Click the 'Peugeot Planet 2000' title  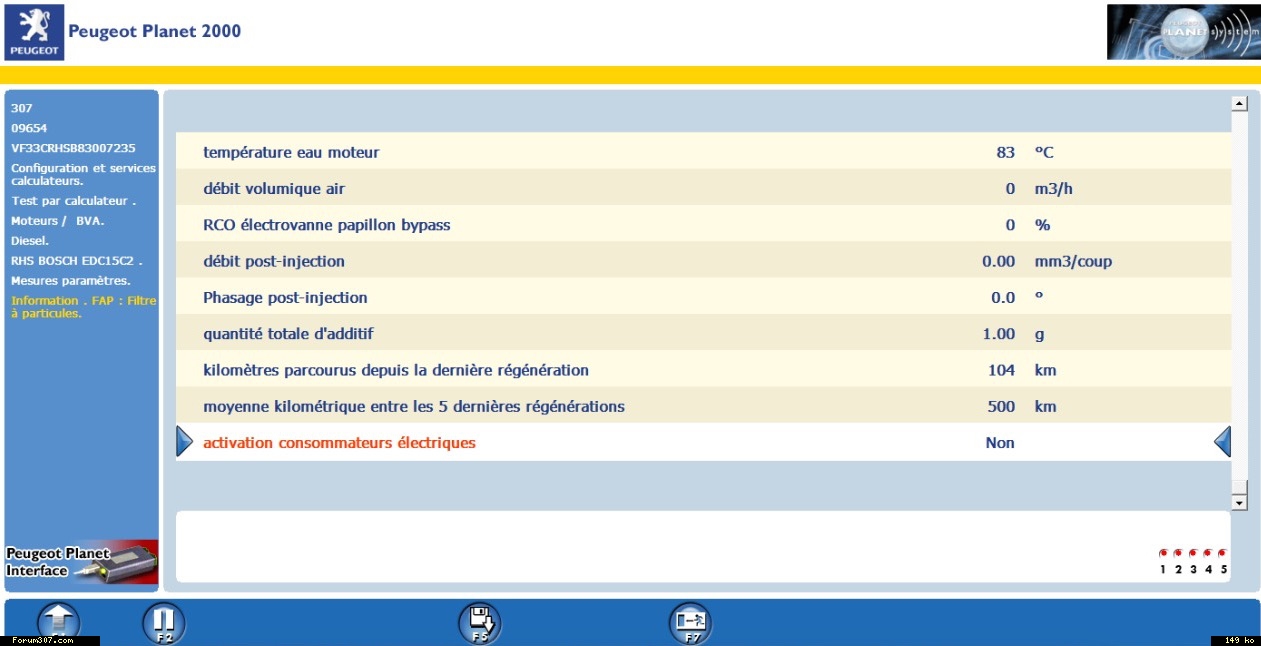pyautogui.click(x=154, y=31)
